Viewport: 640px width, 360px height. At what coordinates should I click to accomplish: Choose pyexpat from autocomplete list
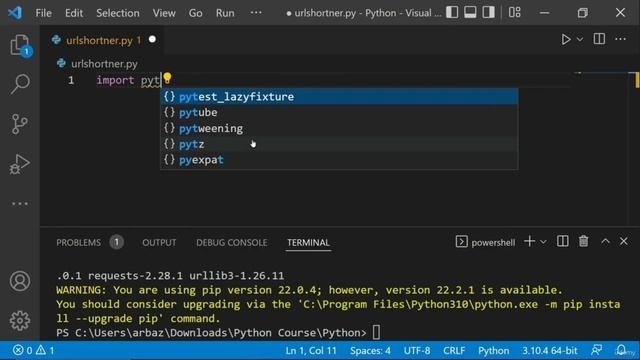click(x=339, y=160)
